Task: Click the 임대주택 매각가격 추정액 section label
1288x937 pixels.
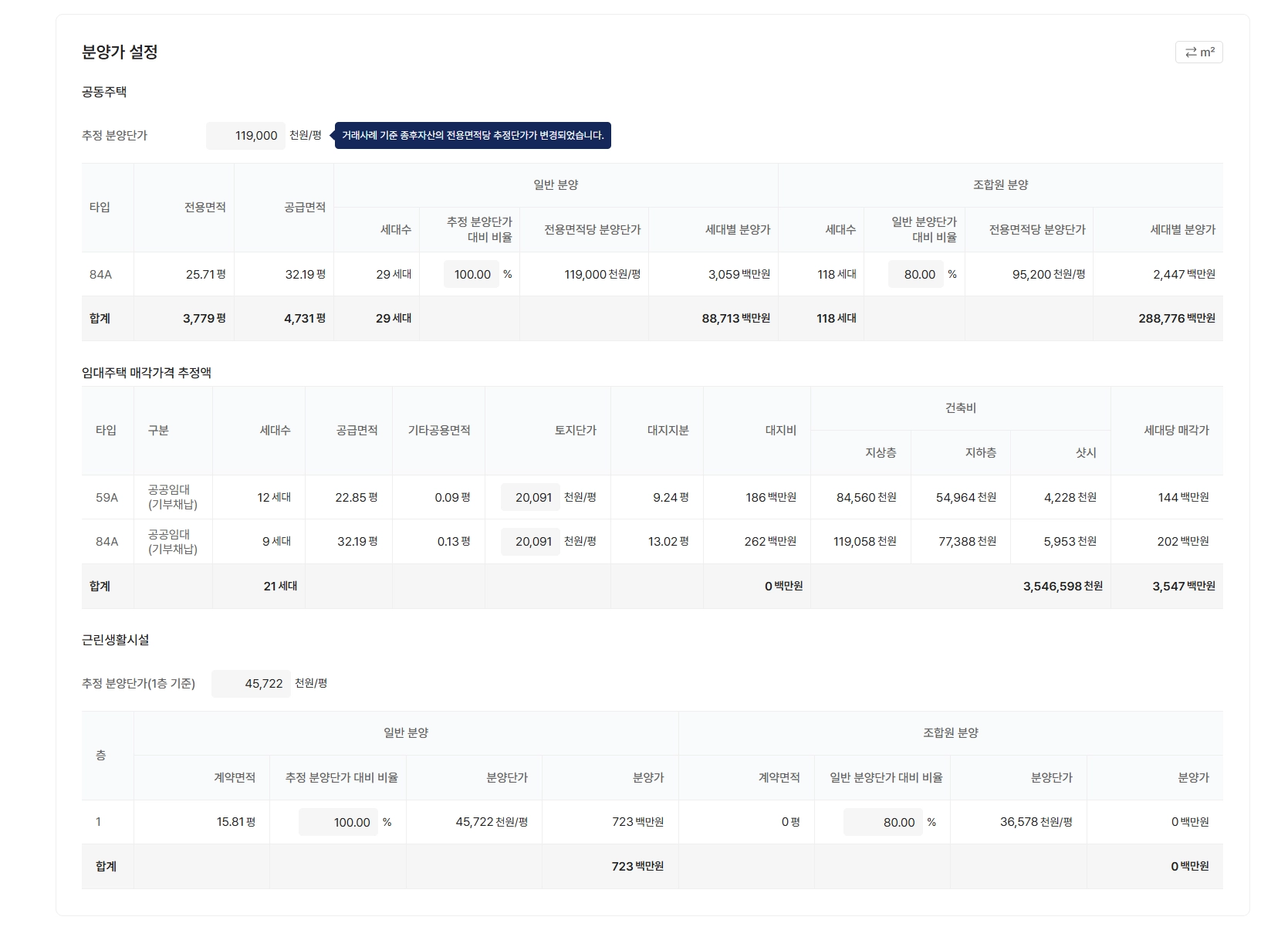Action: click(x=147, y=372)
